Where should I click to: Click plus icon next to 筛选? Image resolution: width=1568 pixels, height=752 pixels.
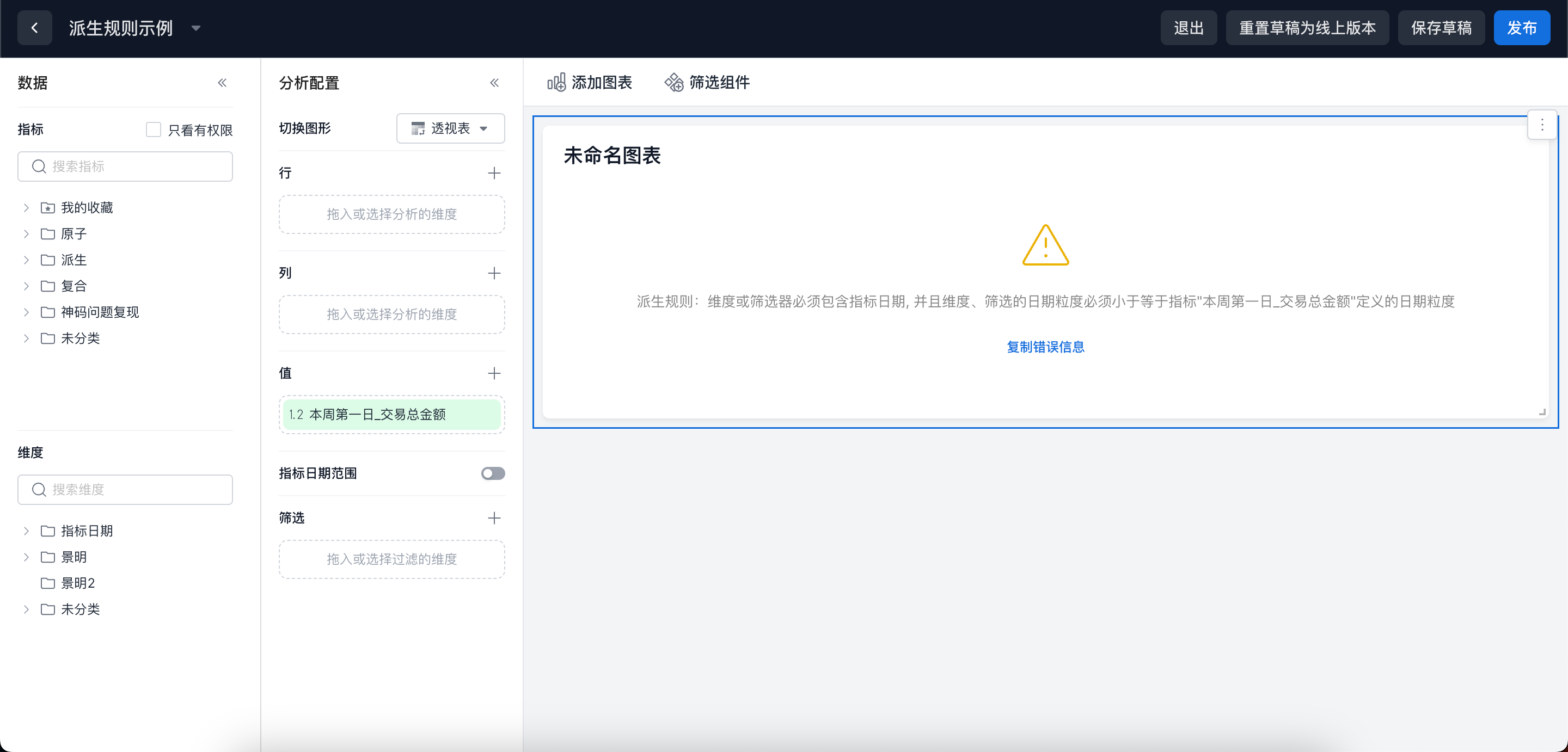(x=494, y=519)
